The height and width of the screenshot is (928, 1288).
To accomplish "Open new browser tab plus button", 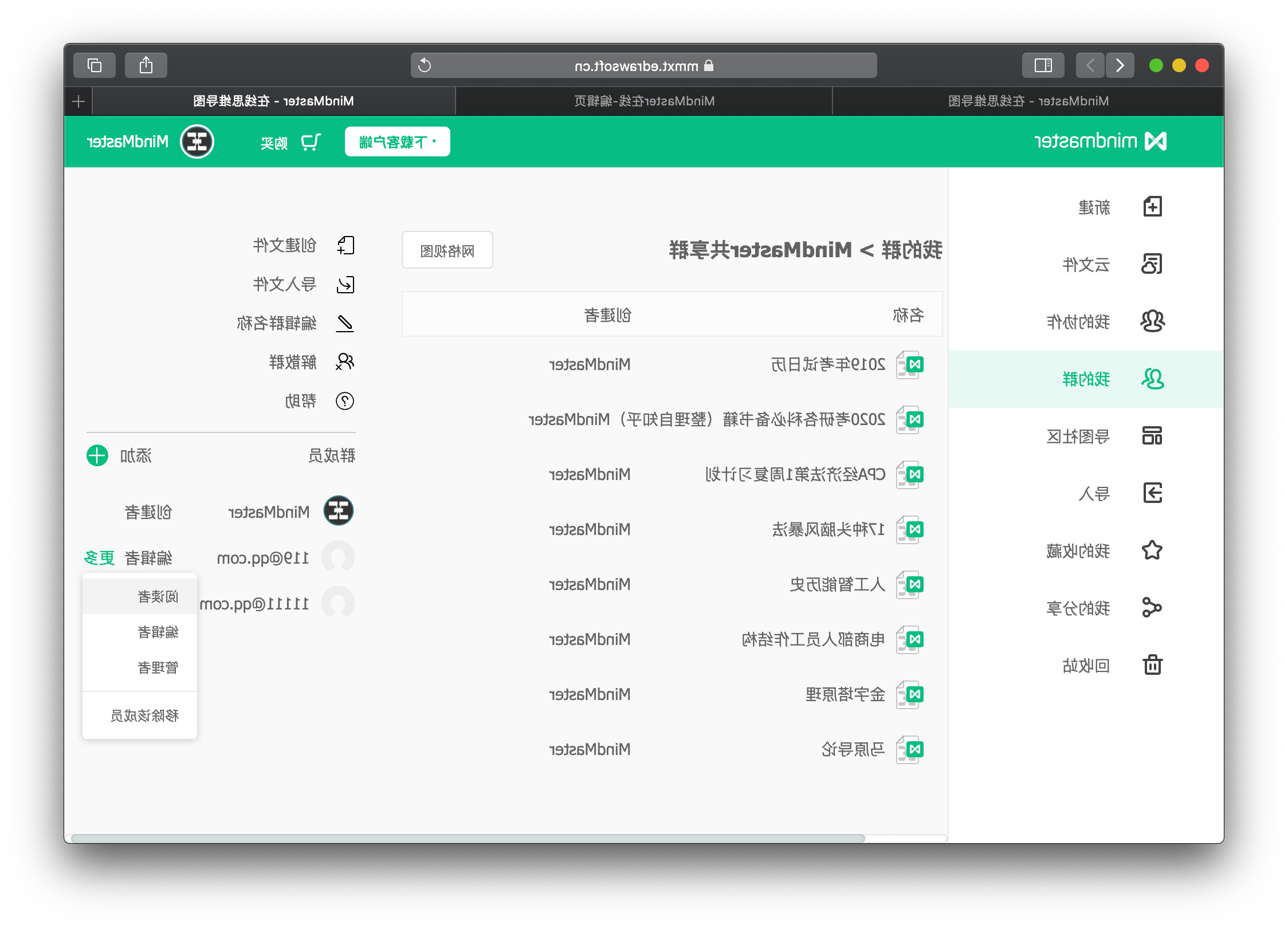I will 78,101.
